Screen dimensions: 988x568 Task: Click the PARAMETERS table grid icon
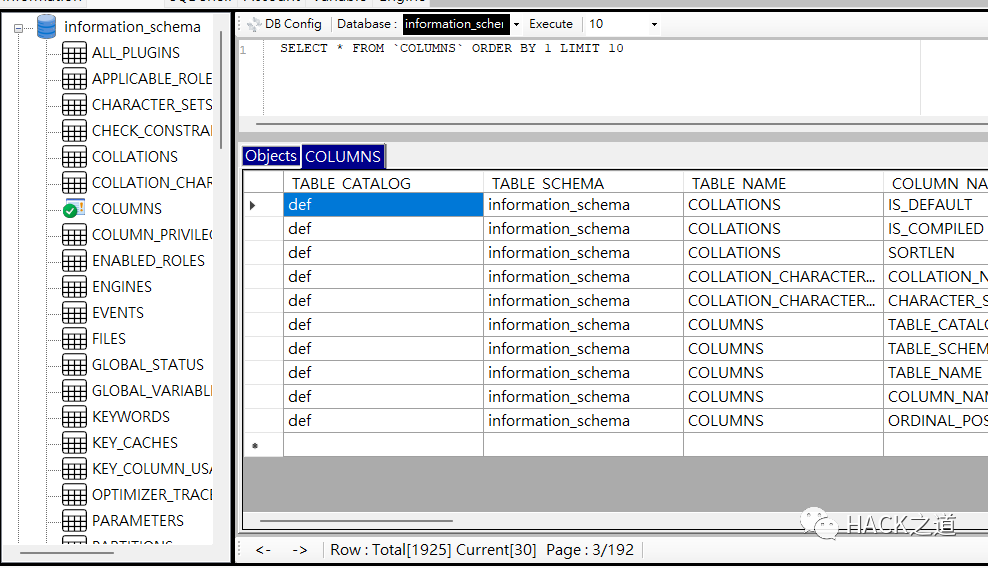pyautogui.click(x=74, y=521)
